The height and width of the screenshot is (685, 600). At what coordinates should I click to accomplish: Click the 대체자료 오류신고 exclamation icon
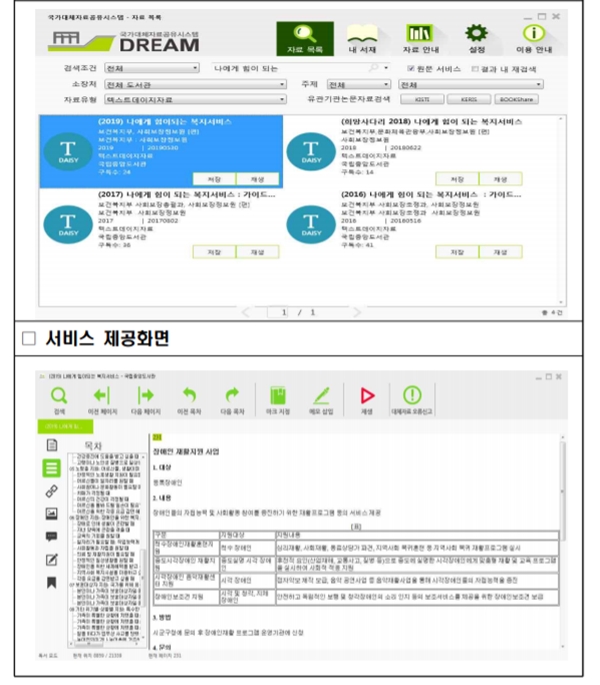click(x=412, y=400)
